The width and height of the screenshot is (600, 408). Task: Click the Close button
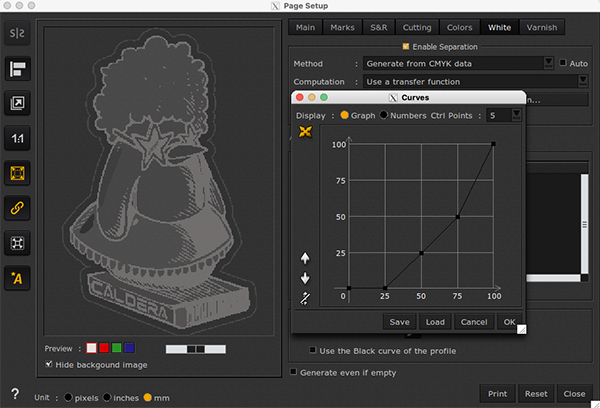coord(574,394)
